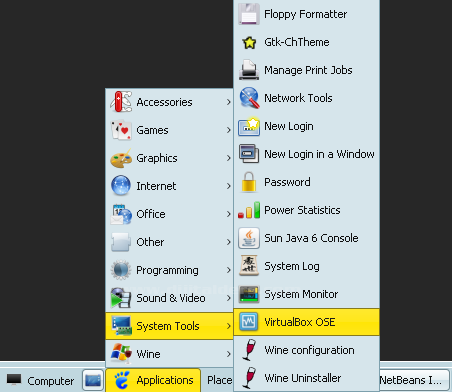
Task: Click the Password padlock icon
Action: click(249, 182)
